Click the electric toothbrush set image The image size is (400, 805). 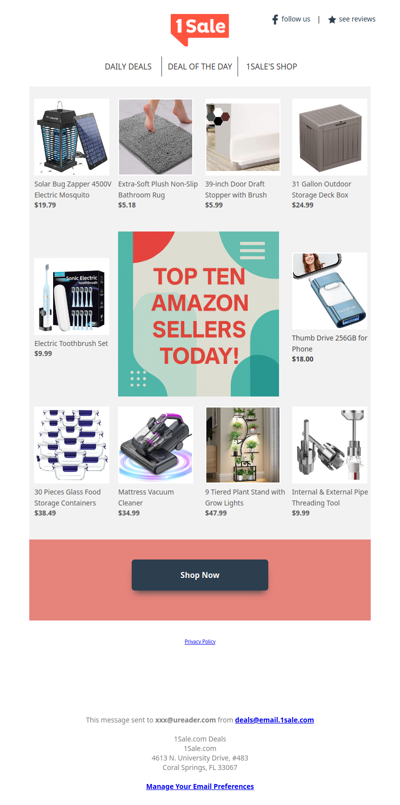(x=71, y=296)
